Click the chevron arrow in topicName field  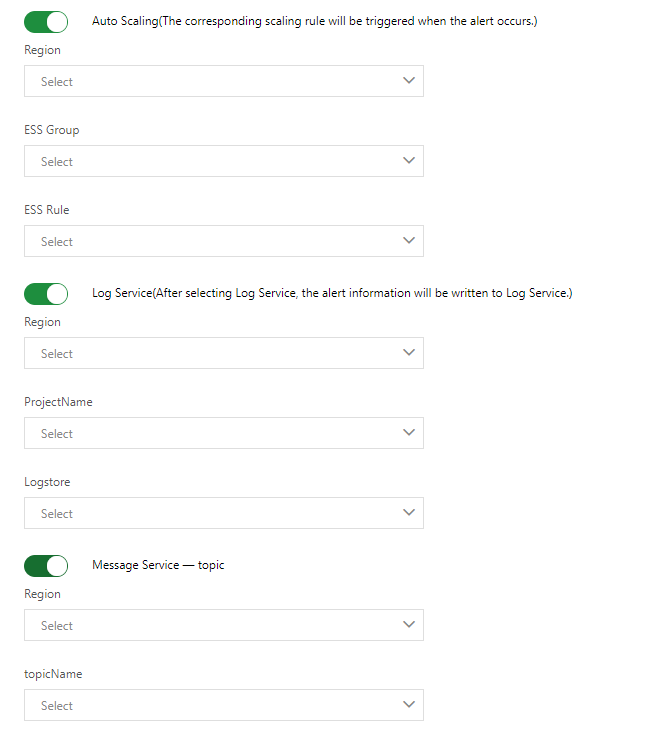coord(408,704)
